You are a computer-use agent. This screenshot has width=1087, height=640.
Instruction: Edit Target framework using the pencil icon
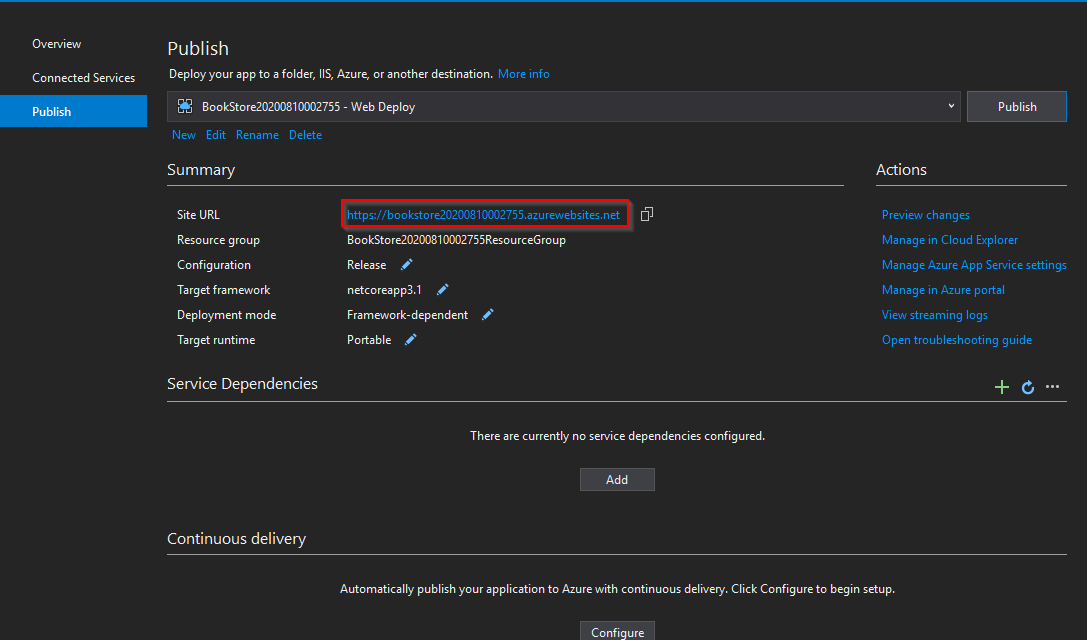tap(443, 290)
